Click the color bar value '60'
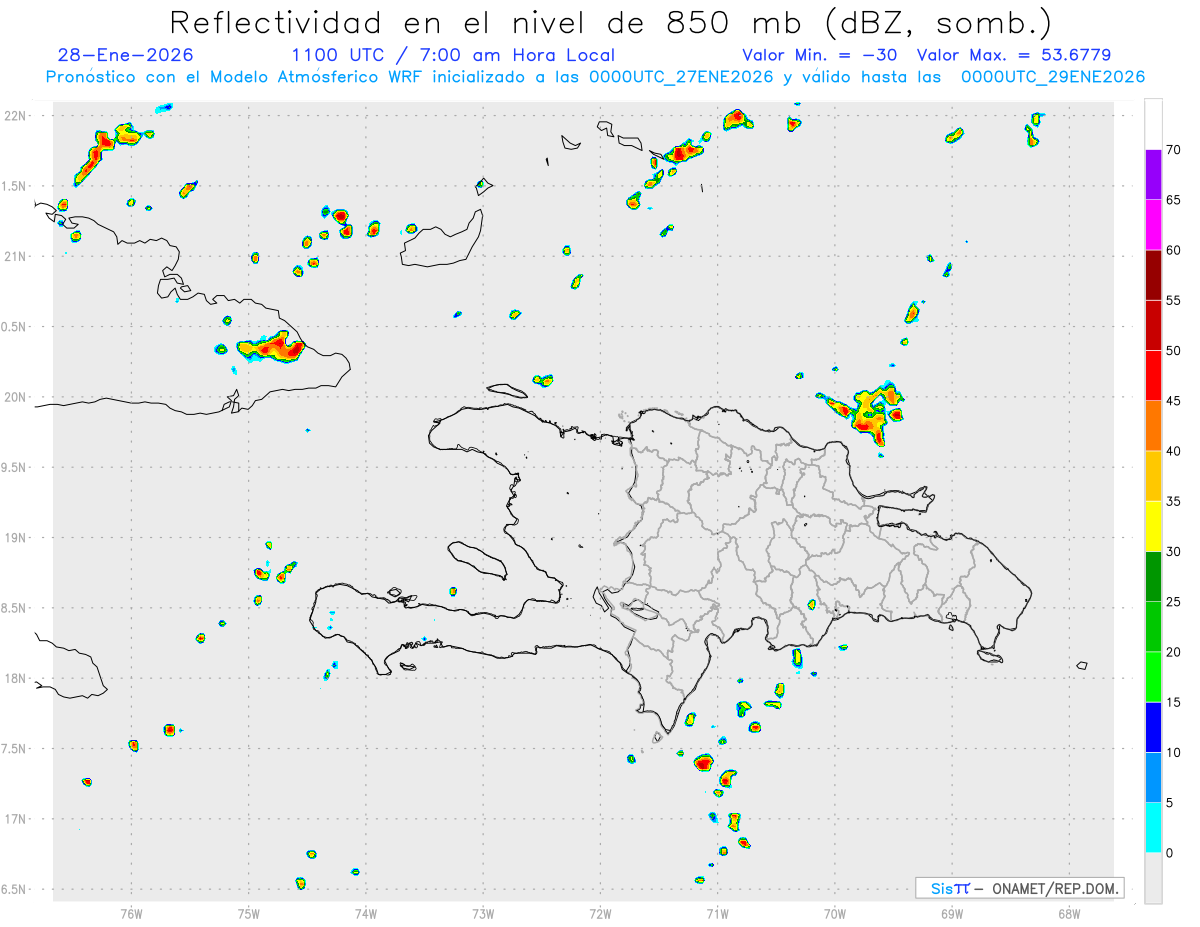 pos(1173,250)
